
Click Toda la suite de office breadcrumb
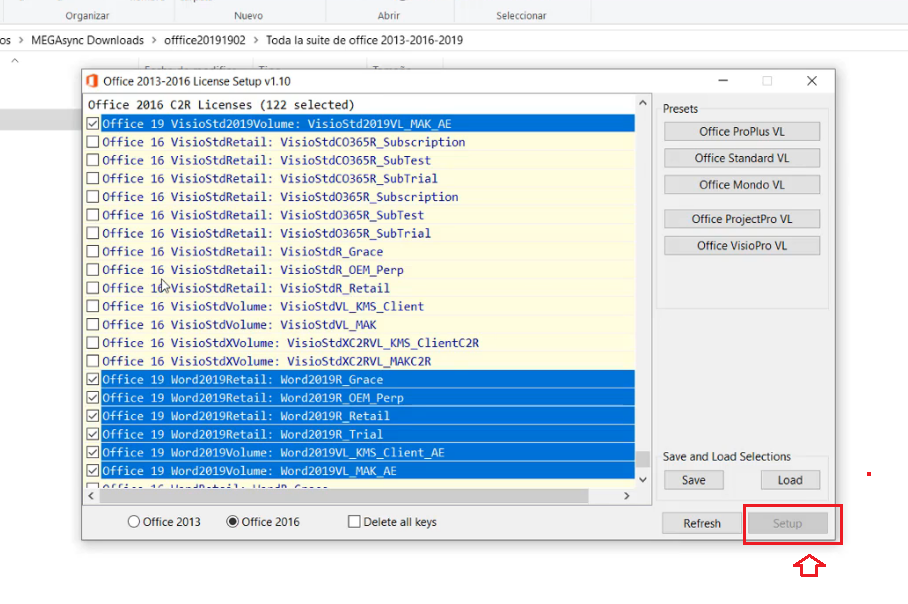[364, 40]
